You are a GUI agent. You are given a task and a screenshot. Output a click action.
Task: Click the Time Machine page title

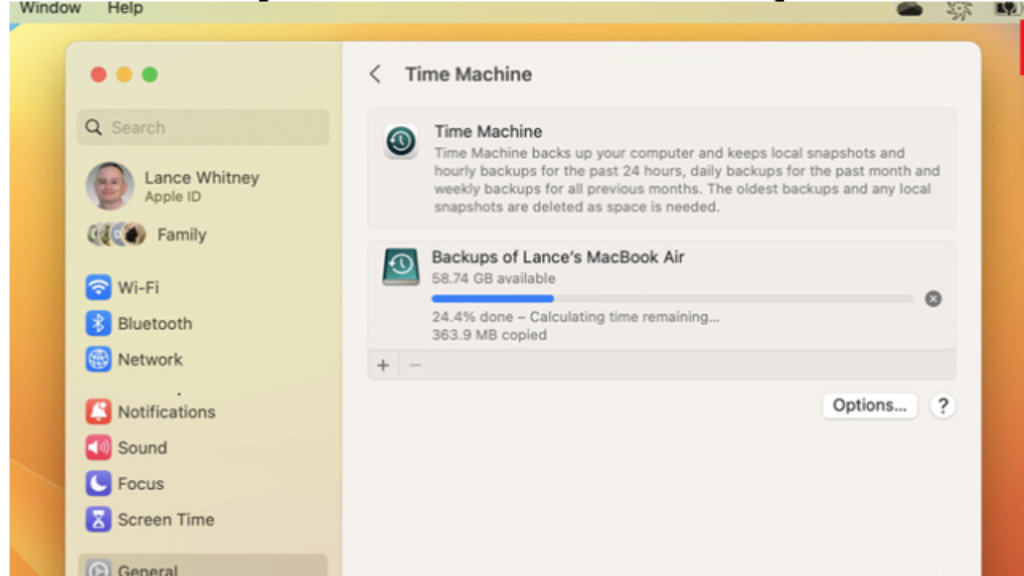tap(468, 74)
